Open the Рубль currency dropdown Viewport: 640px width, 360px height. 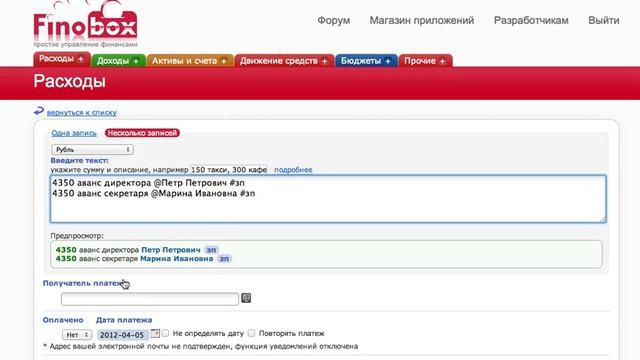pyautogui.click(x=93, y=150)
